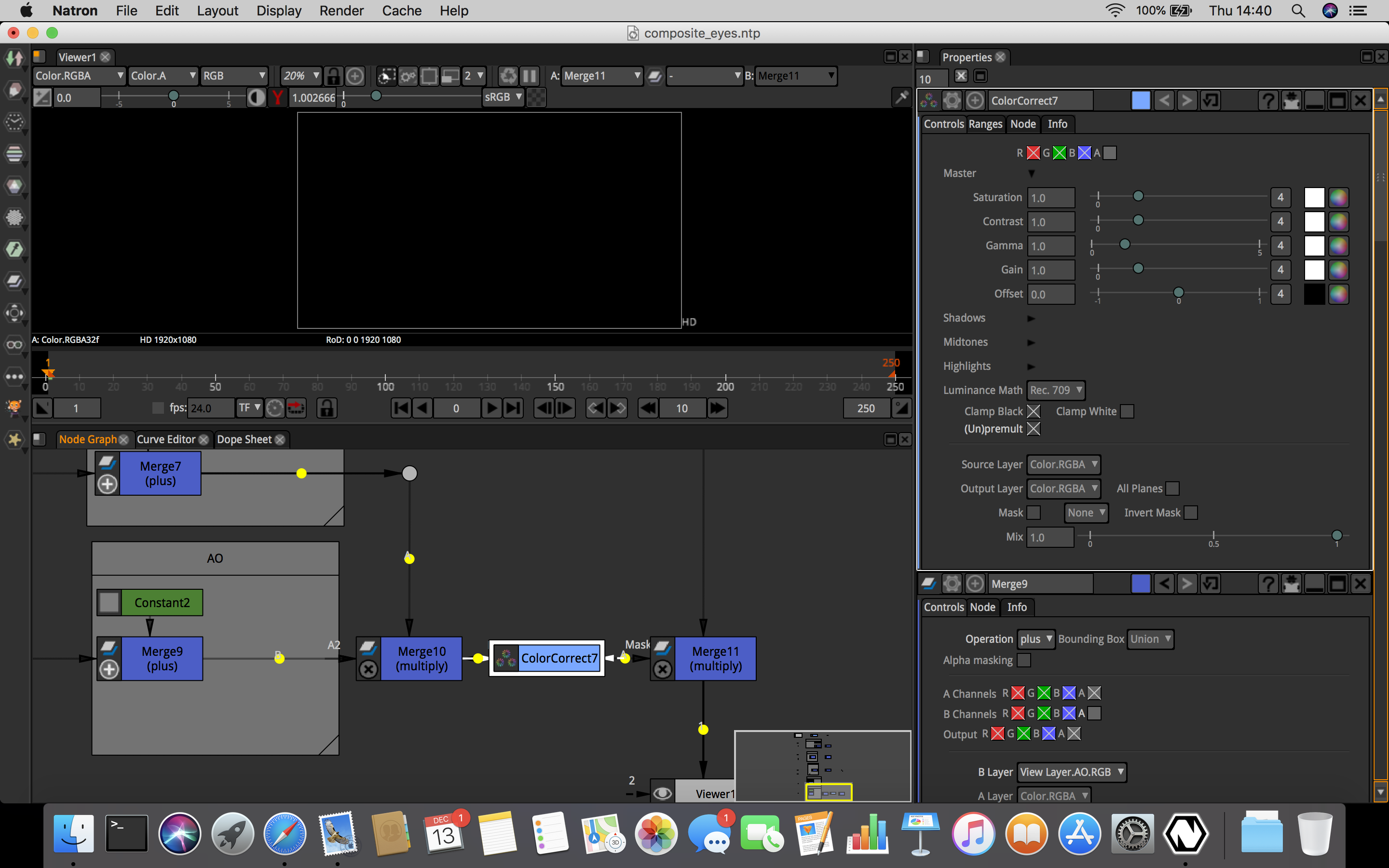Click the Contrast value field
Viewport: 1389px width, 868px height.
pos(1051,222)
